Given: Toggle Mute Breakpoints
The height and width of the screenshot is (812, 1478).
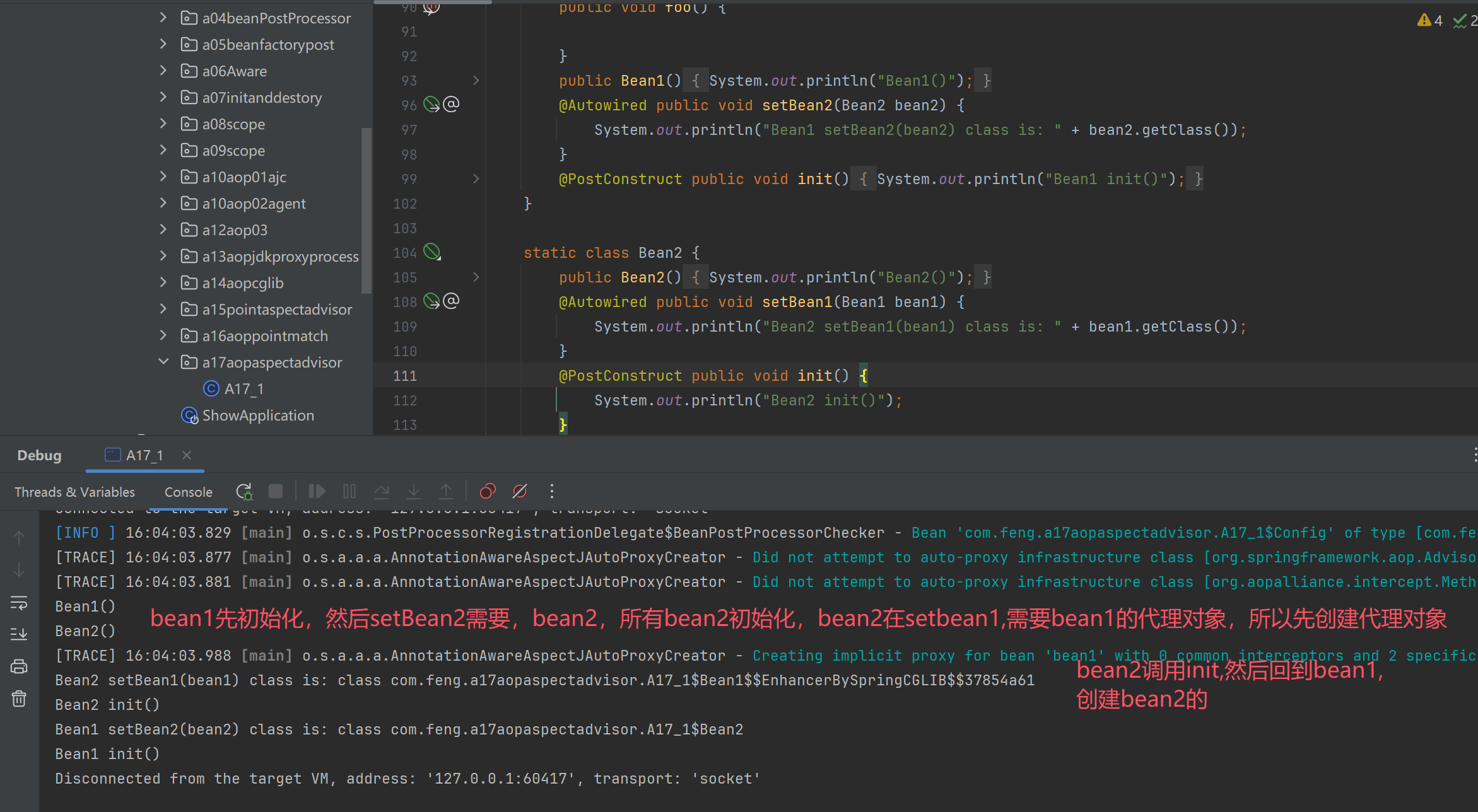Looking at the screenshot, I should click(x=520, y=491).
